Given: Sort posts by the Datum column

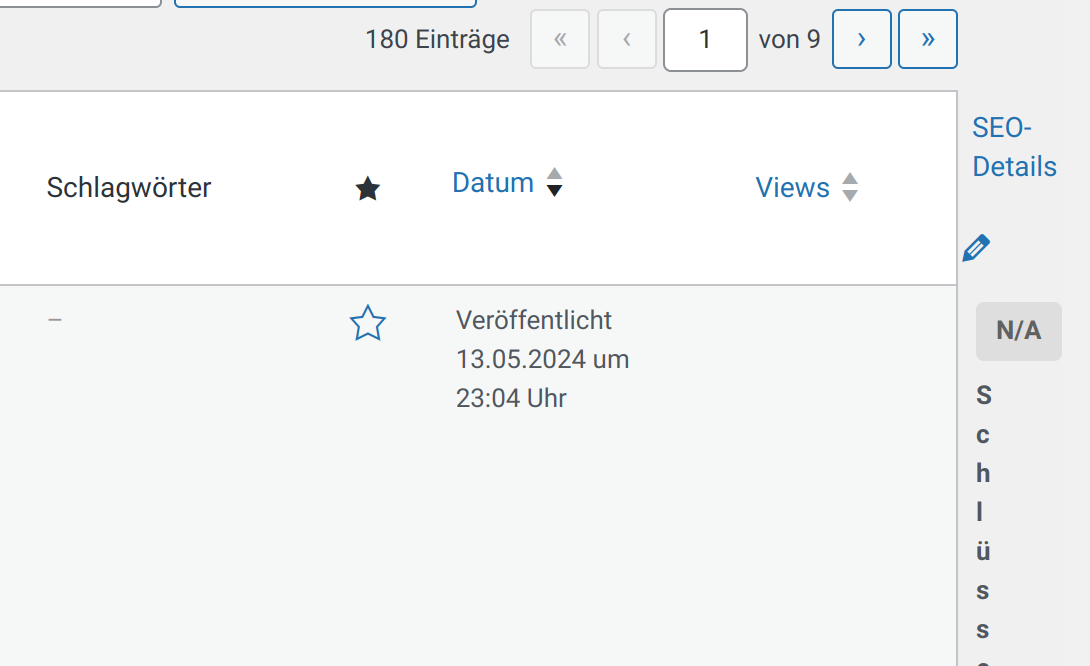Looking at the screenshot, I should click(x=493, y=183).
